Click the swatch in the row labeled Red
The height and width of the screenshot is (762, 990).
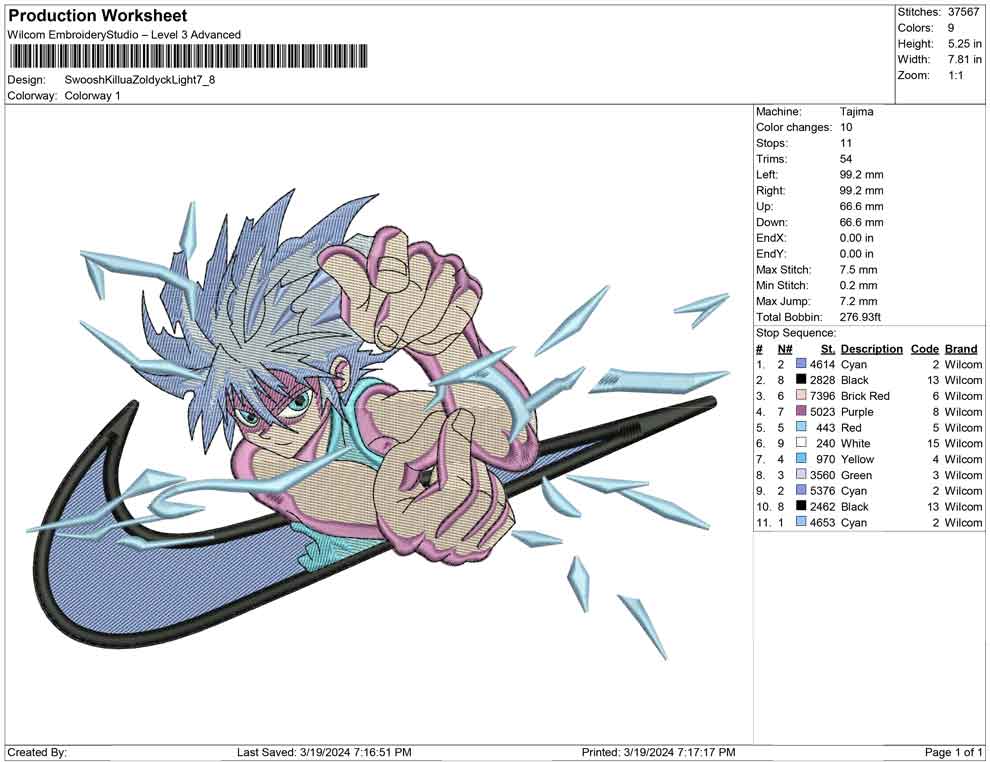coord(801,427)
